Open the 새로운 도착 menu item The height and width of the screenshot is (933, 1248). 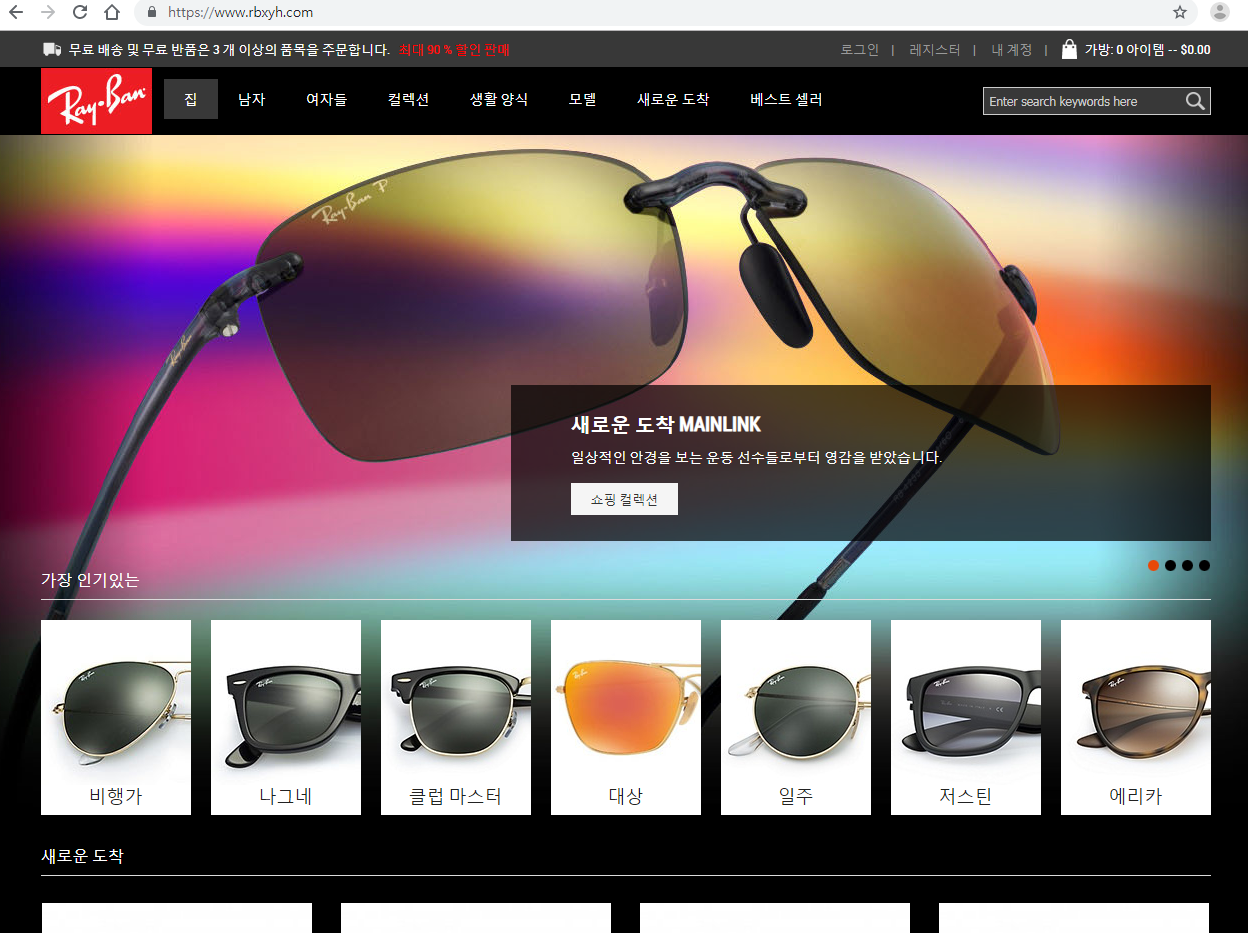point(673,99)
